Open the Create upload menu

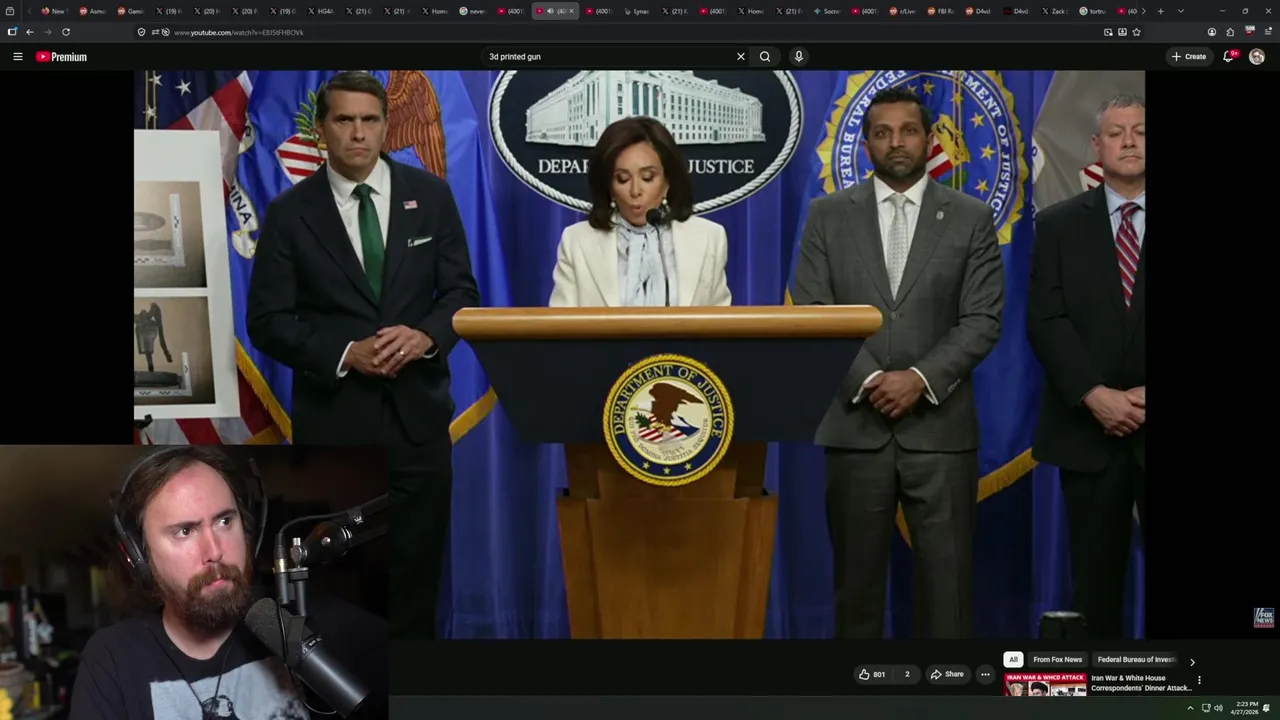coord(1189,57)
